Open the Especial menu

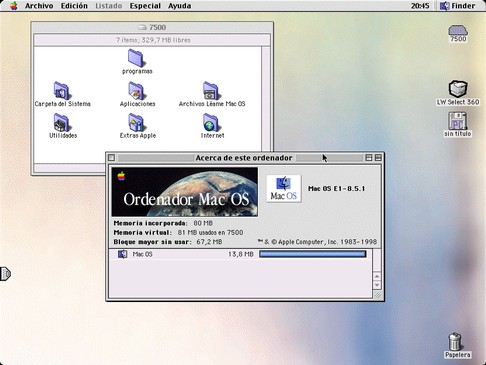click(x=145, y=6)
